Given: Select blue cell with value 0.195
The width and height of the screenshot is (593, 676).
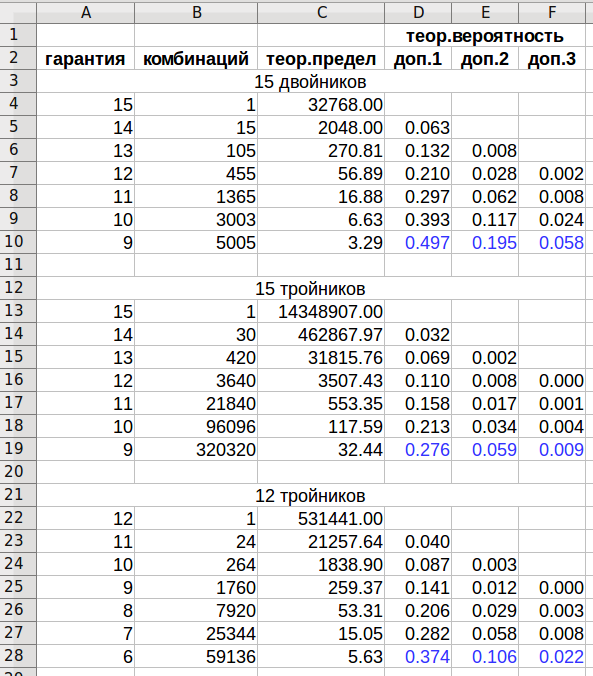Looking at the screenshot, I should [x=485, y=243].
